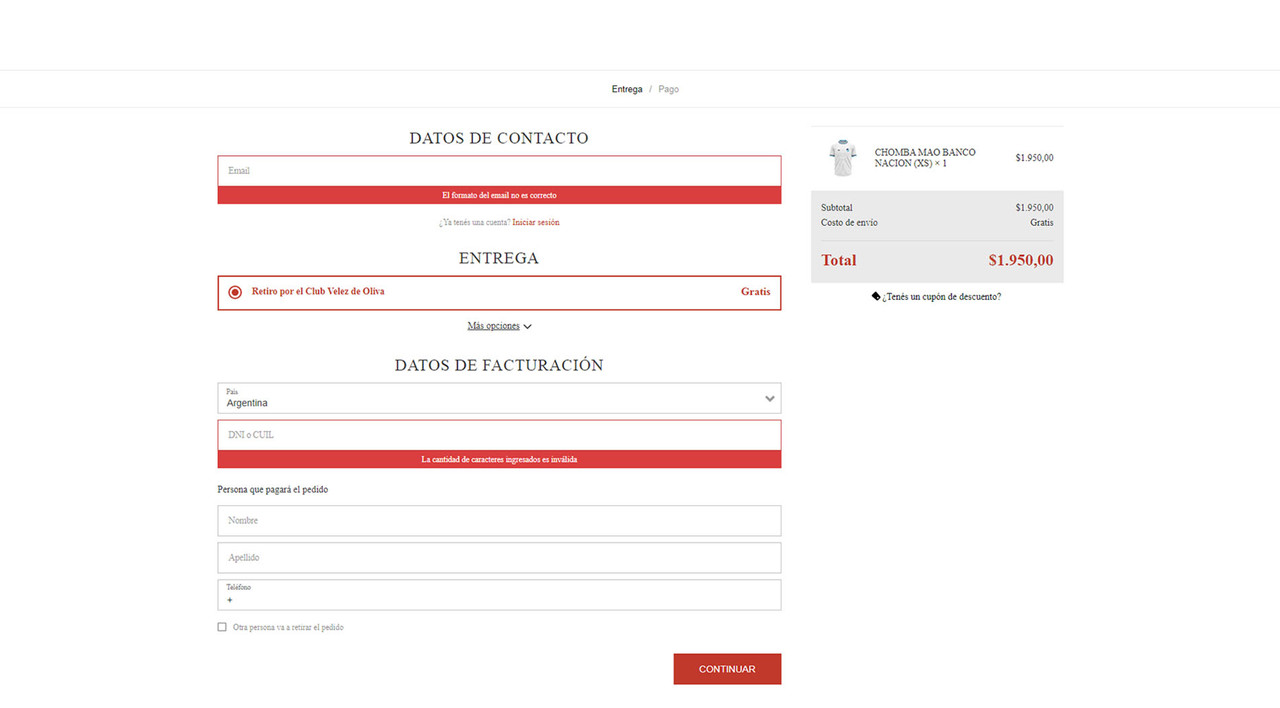Viewport: 1280px width, 708px height.
Task: Expand 'Más opciones' for delivery
Action: (x=499, y=326)
